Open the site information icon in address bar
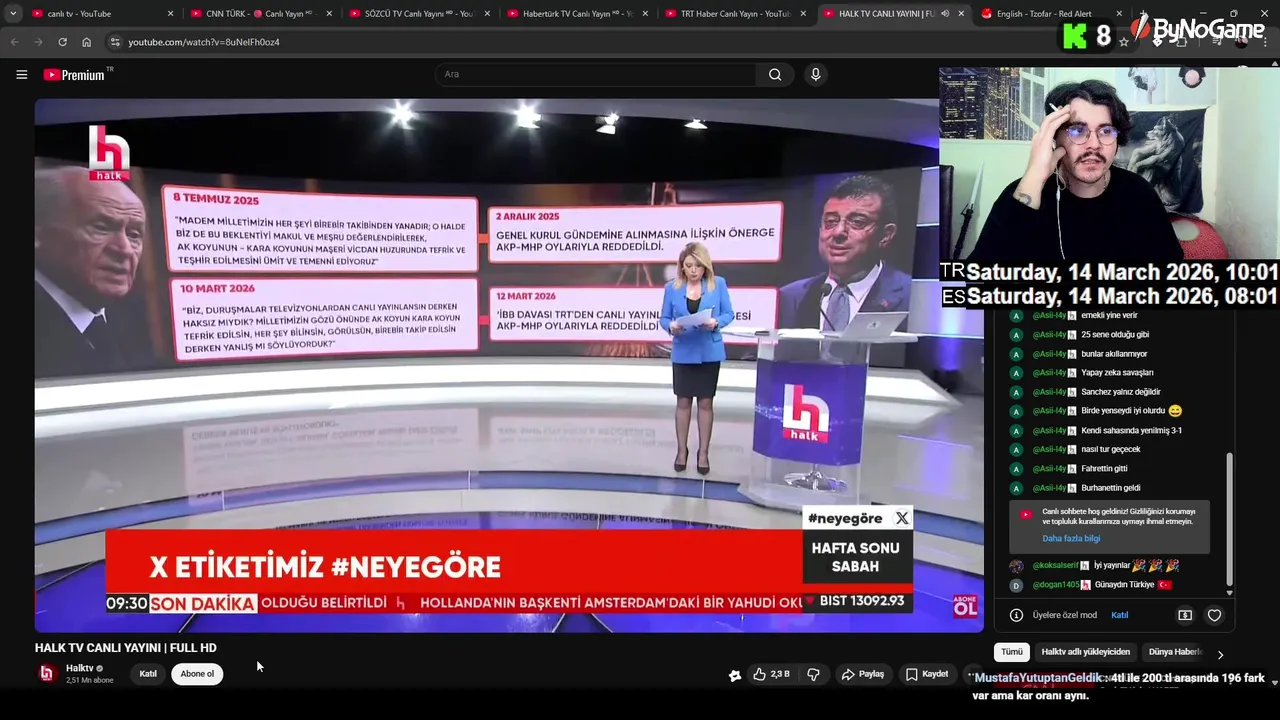 pyautogui.click(x=115, y=42)
